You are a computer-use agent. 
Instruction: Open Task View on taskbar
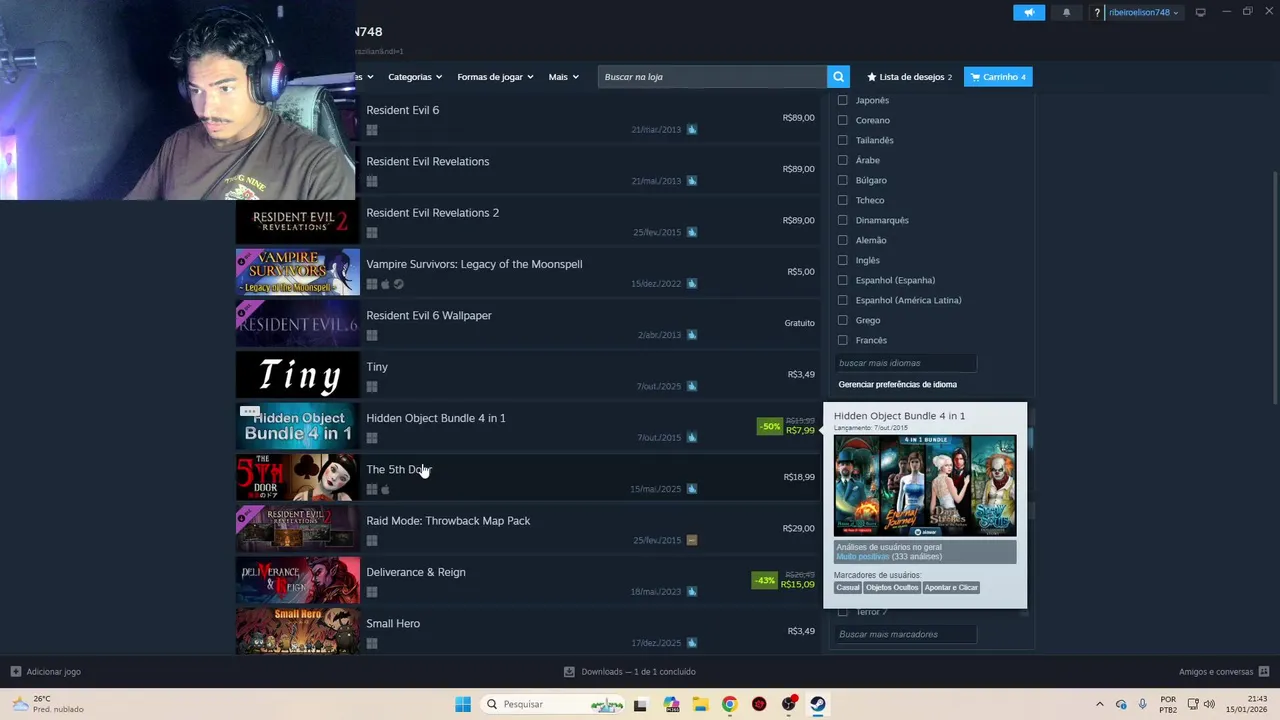click(x=640, y=704)
